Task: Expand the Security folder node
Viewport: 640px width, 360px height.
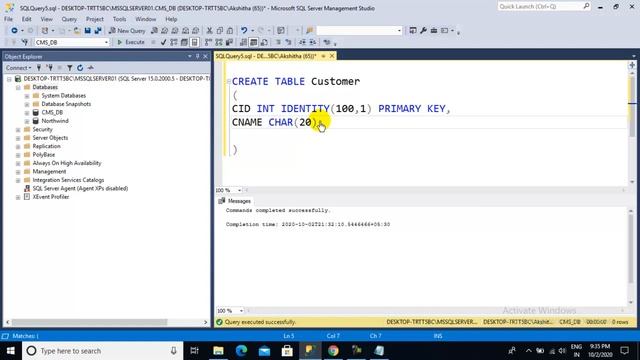Action: coord(18,129)
